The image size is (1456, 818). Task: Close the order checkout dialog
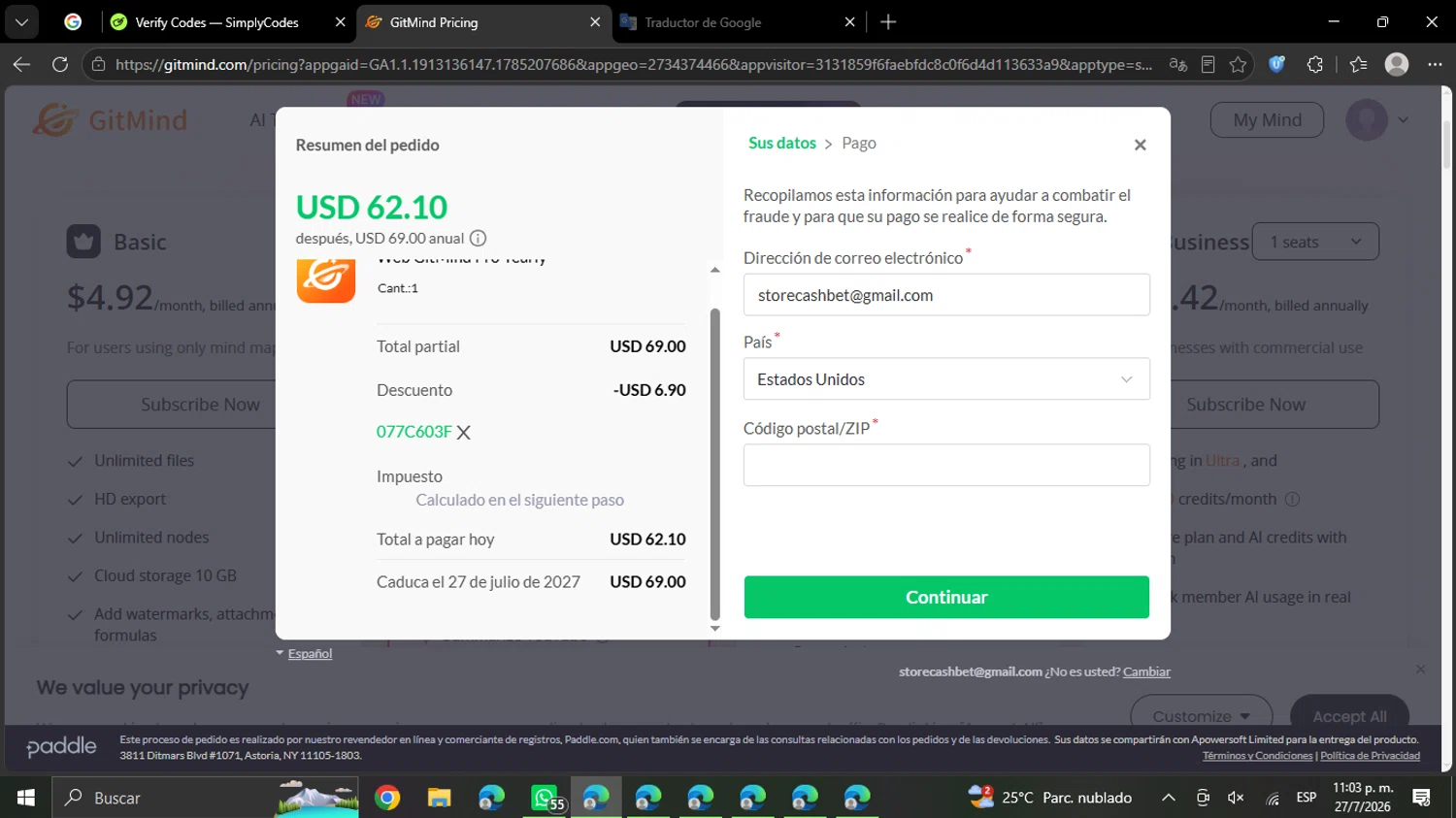pyautogui.click(x=1141, y=145)
